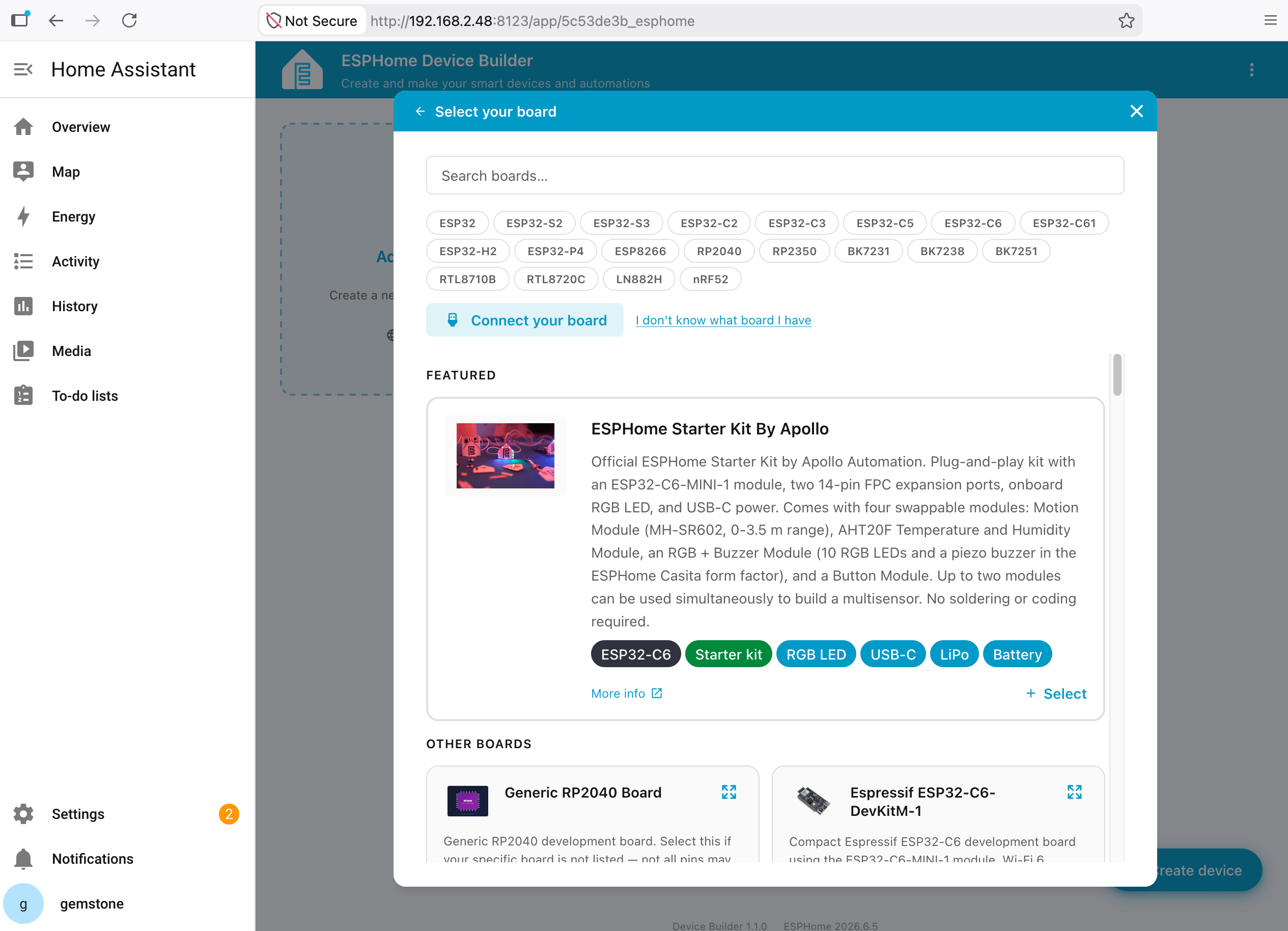Click the USB-C tag
1288x931 pixels.
(x=893, y=654)
